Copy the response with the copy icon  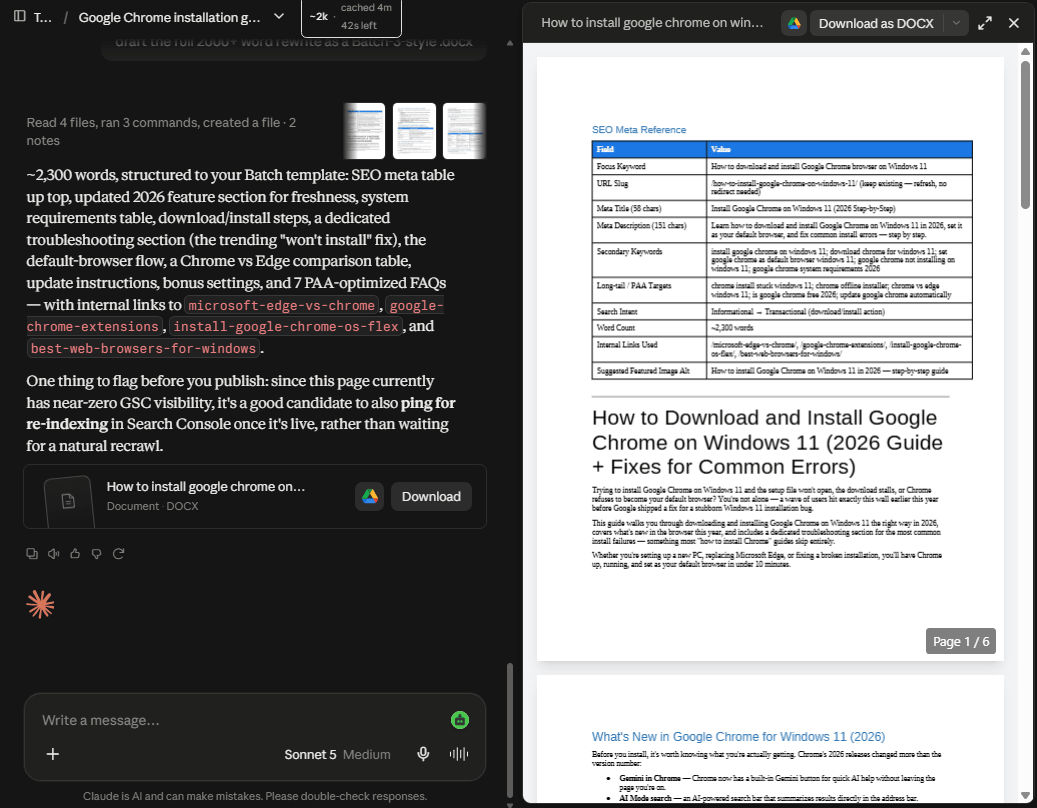(x=32, y=553)
